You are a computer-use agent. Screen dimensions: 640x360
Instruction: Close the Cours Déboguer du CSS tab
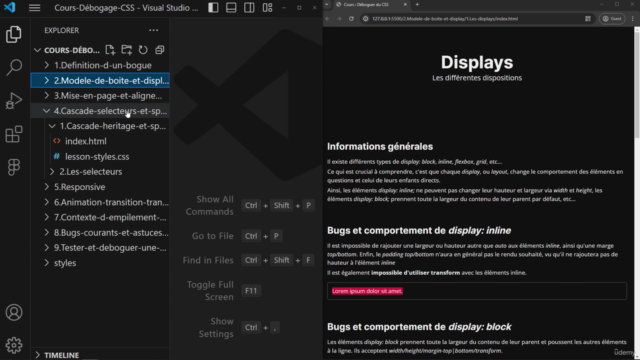pyautogui.click(x=405, y=4)
